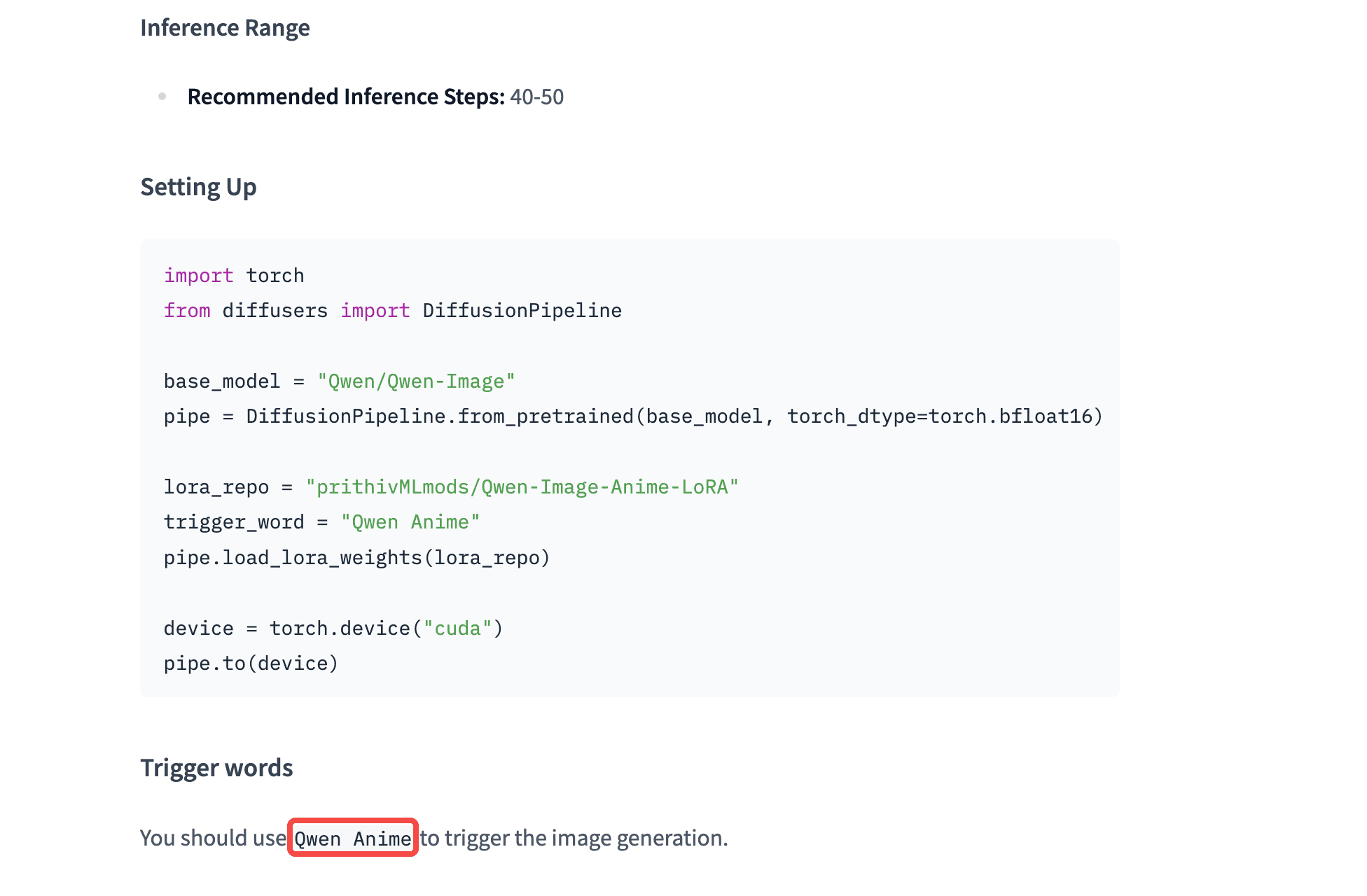Click the bullet point before Recommended

[162, 97]
